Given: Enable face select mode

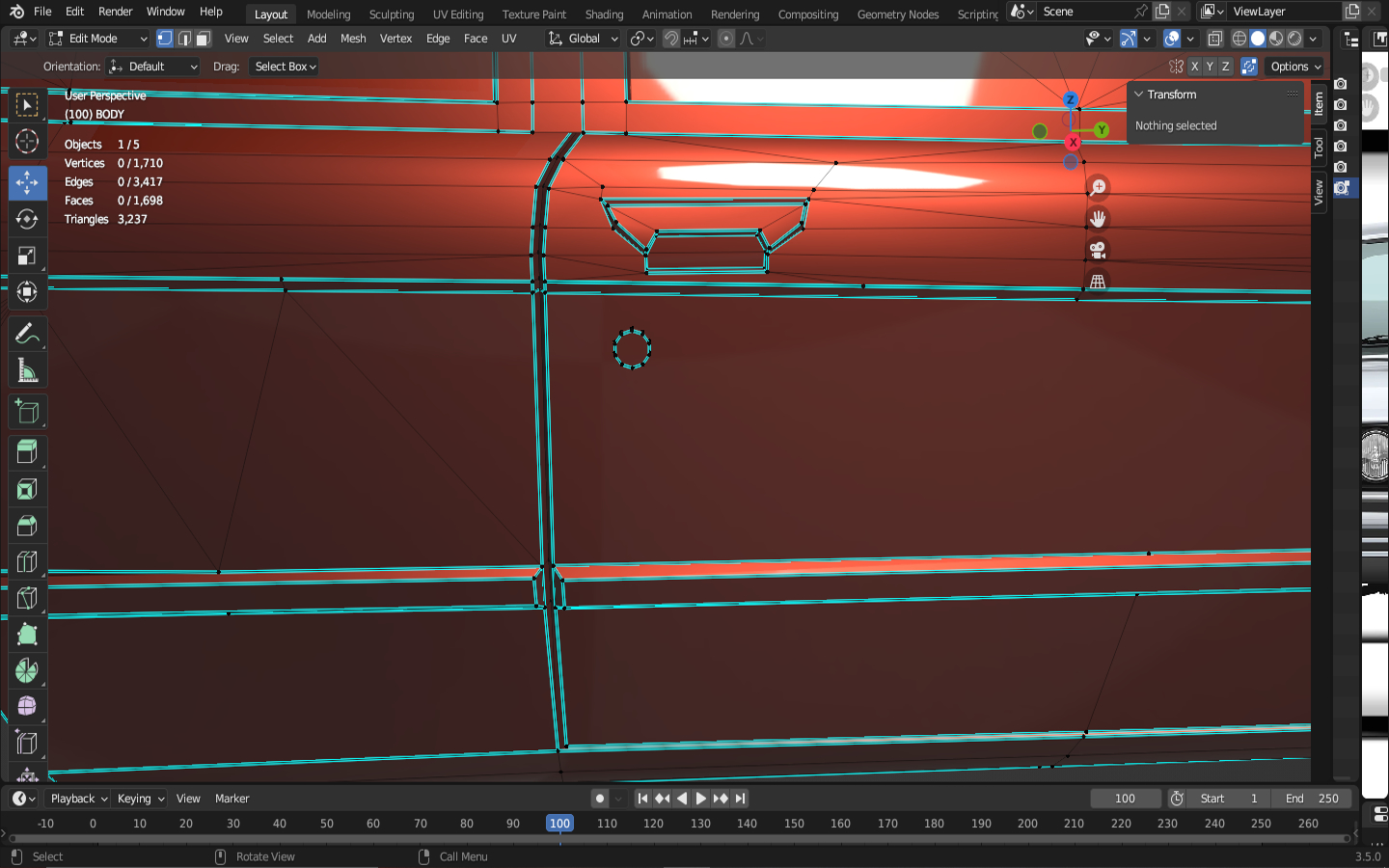Looking at the screenshot, I should 203,39.
